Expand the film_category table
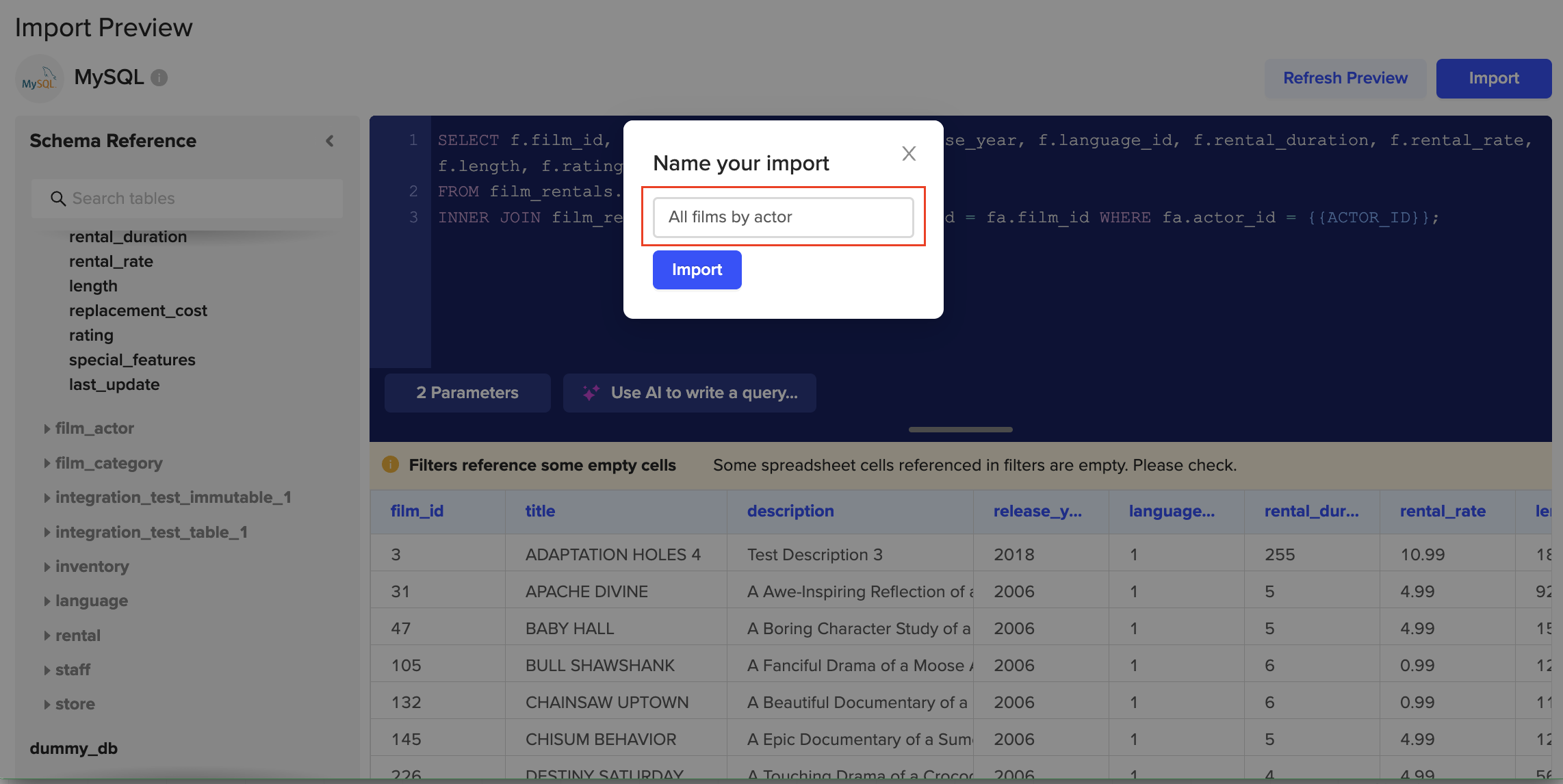The image size is (1563, 784). (47, 463)
